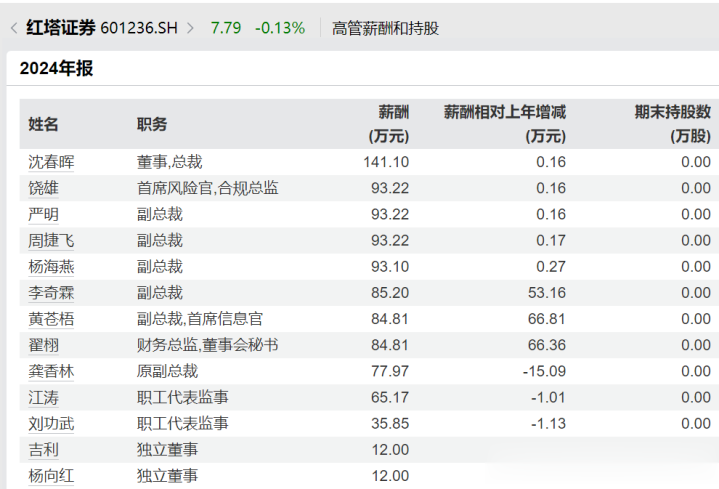Screen dimensions: 719x489
Task: Click the 85.20 salary value
Action: click(390, 293)
